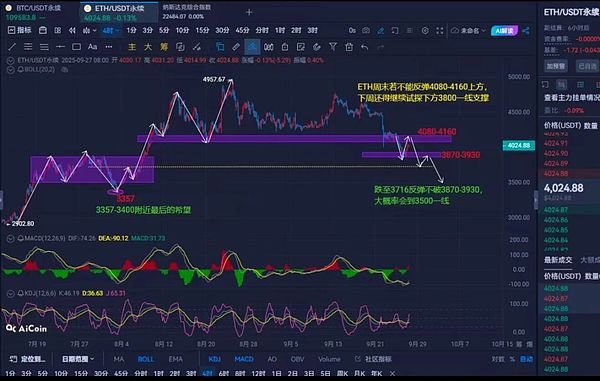Click the 大 indicator button
This screenshot has height=381, width=600.
tap(148, 47)
